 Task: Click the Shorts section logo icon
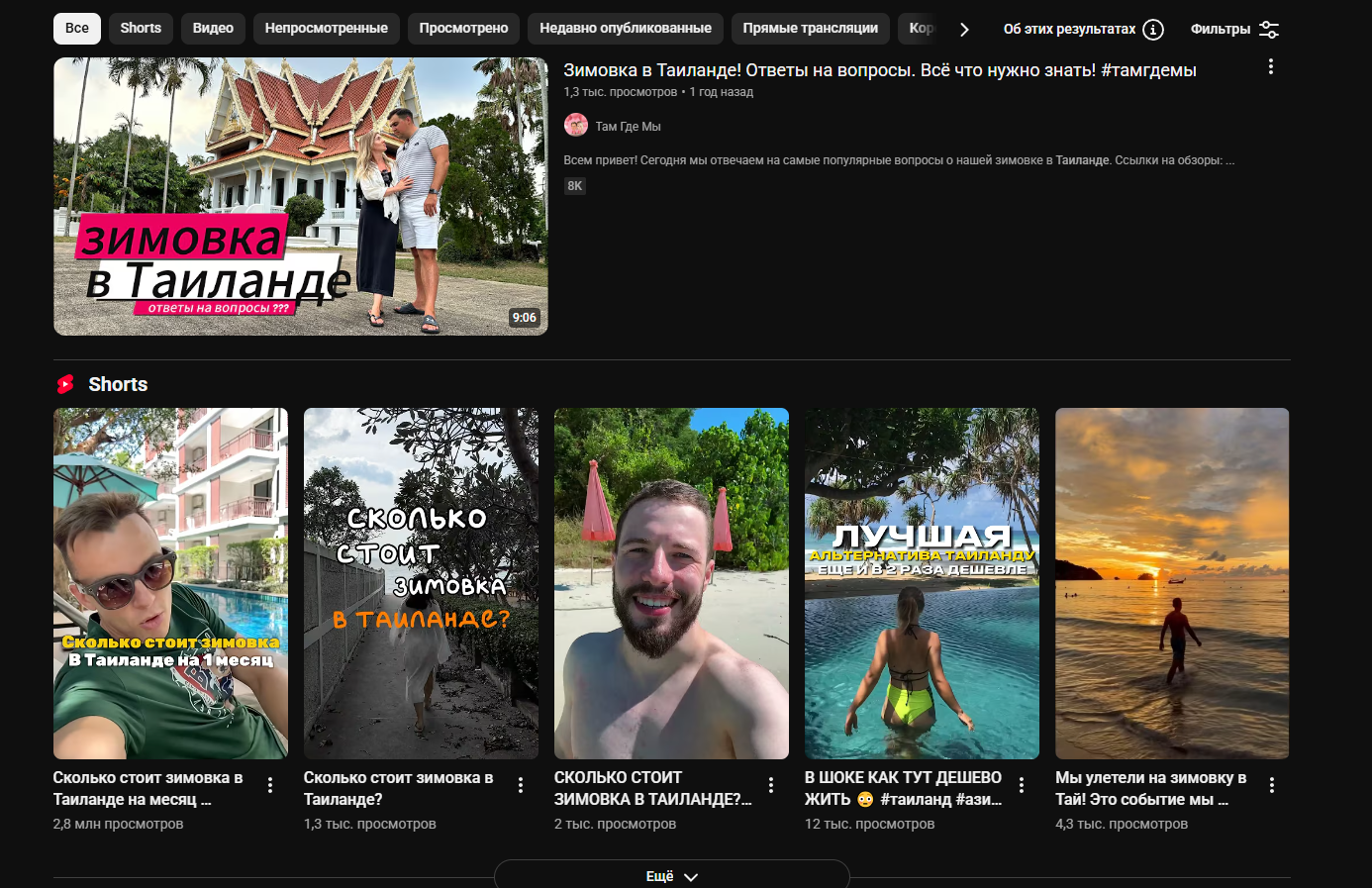65,384
